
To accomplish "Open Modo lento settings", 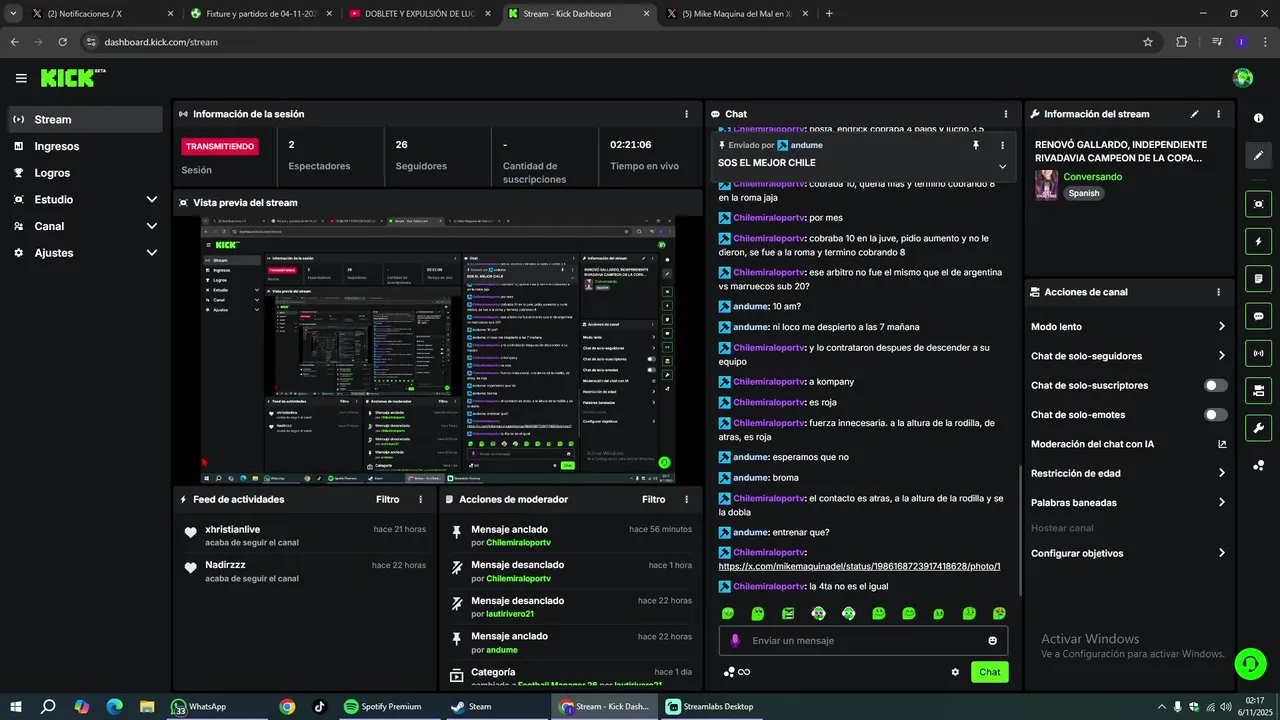I will 1129,326.
